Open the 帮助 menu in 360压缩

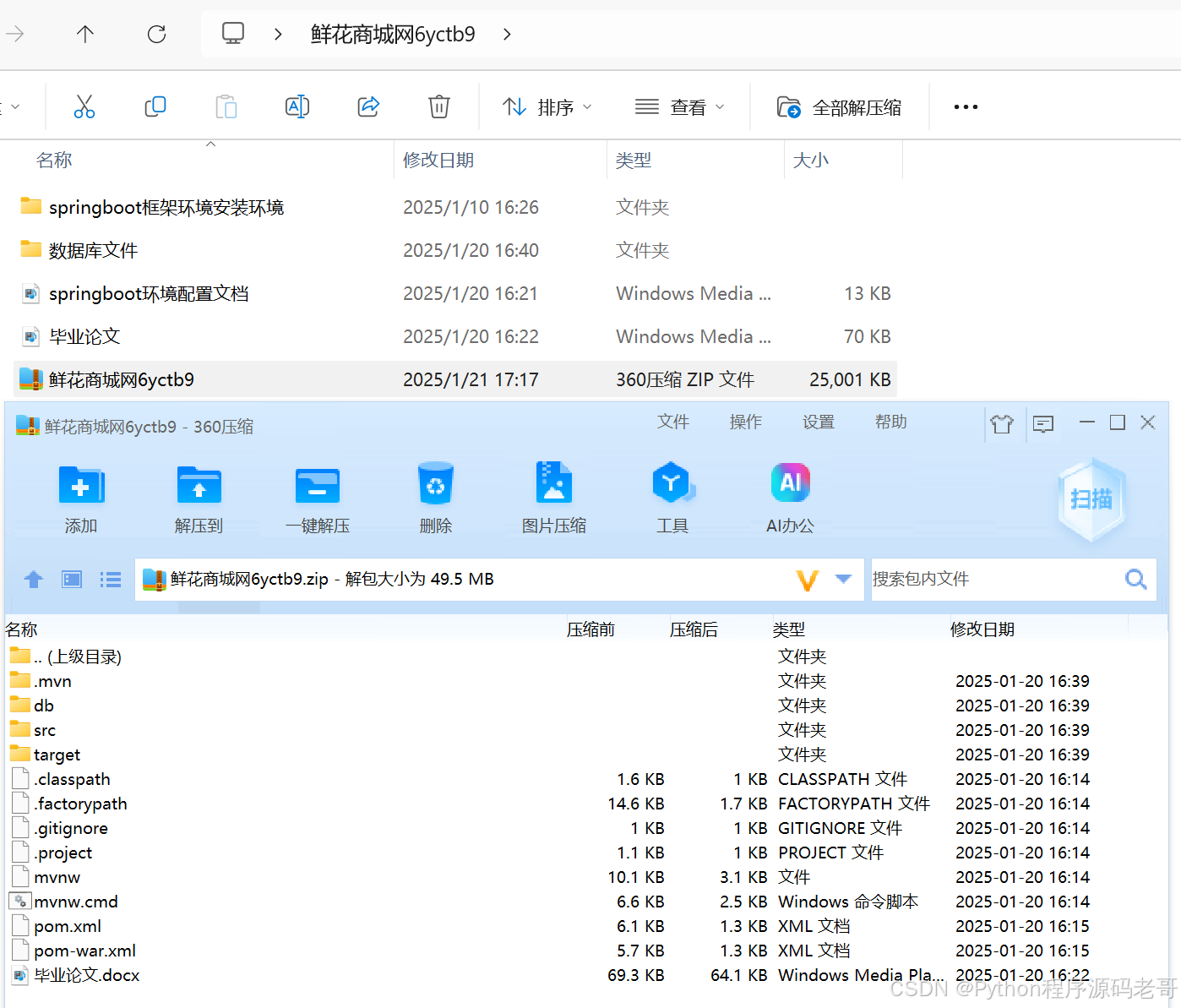click(x=891, y=422)
